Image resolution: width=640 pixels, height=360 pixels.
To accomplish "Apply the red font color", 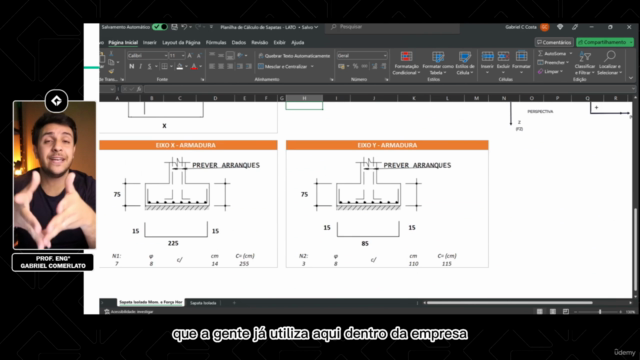I will click(194, 67).
